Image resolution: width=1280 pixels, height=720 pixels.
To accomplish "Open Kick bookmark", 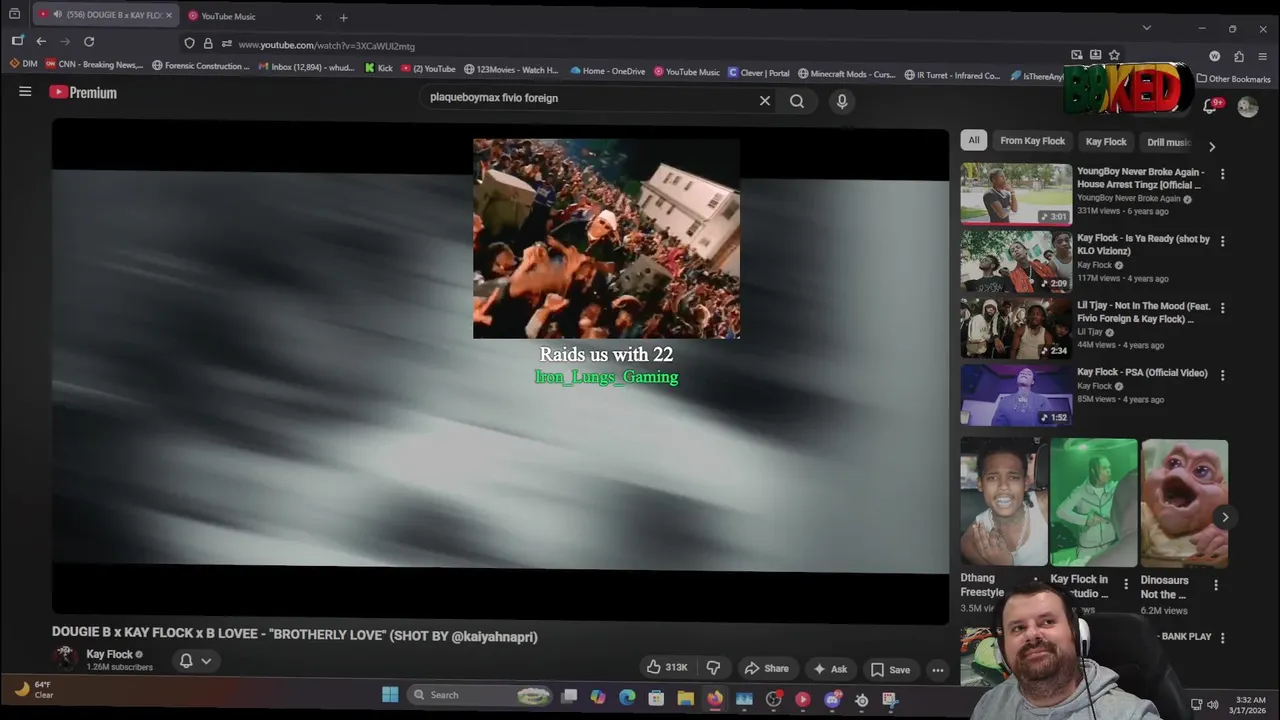I will [379, 69].
